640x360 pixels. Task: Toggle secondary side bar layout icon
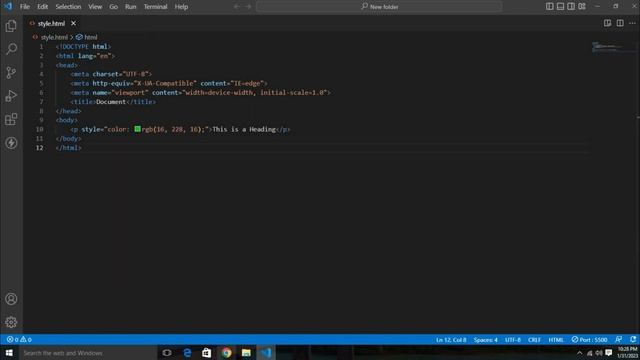571,7
